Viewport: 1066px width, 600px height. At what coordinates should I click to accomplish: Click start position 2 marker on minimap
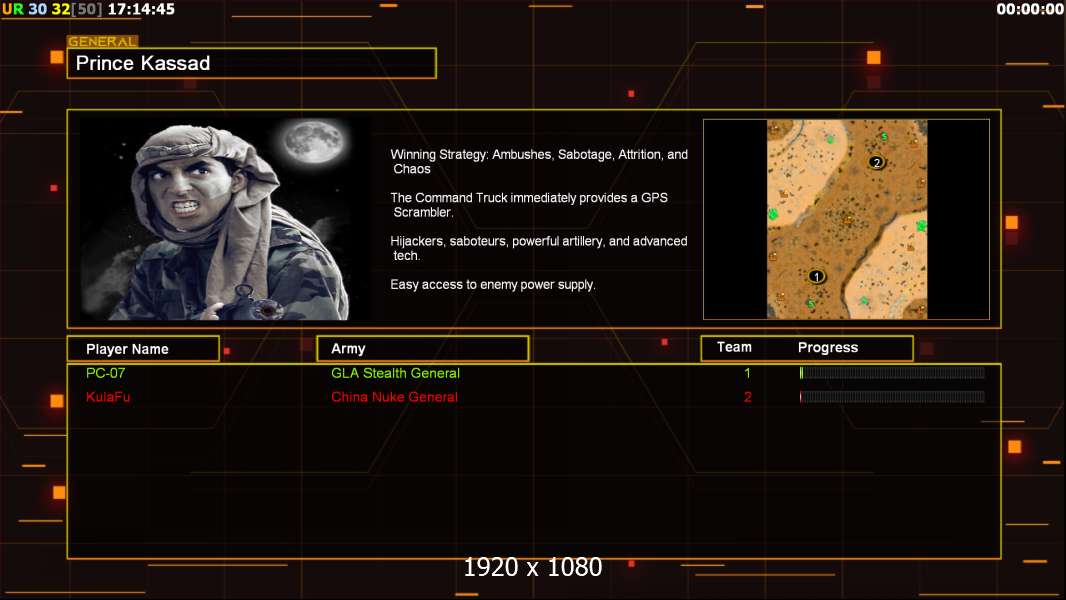876,162
